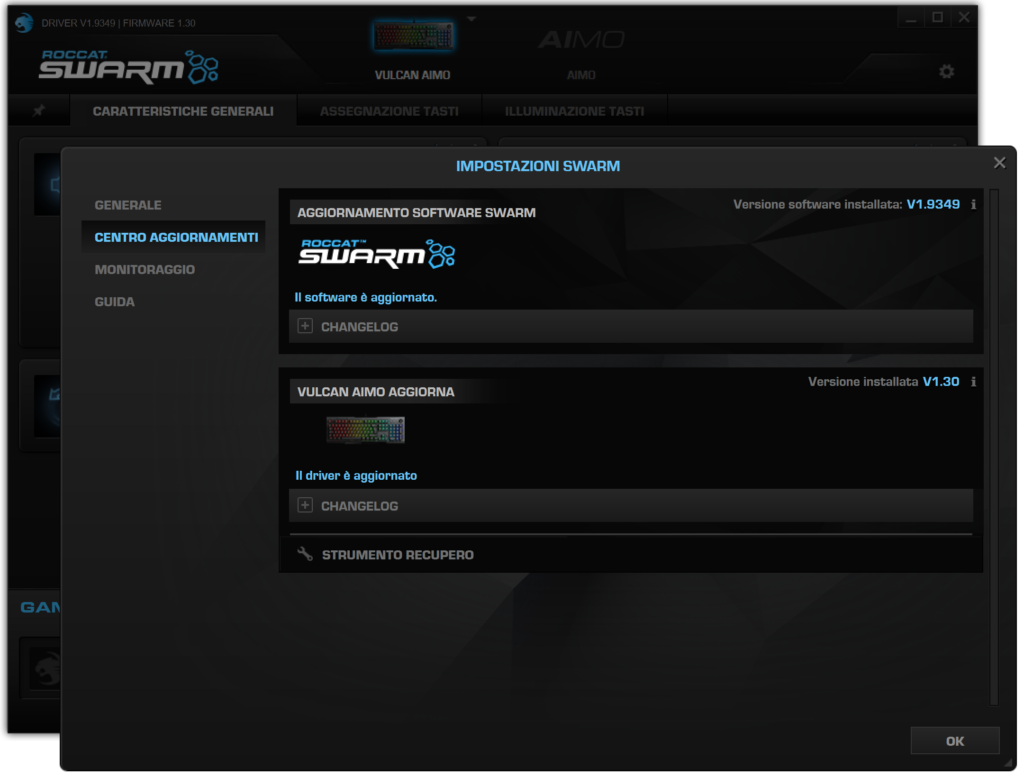Expand Vulcan AIMO Changelog plus icon
This screenshot has width=1024, height=777.
305,505
